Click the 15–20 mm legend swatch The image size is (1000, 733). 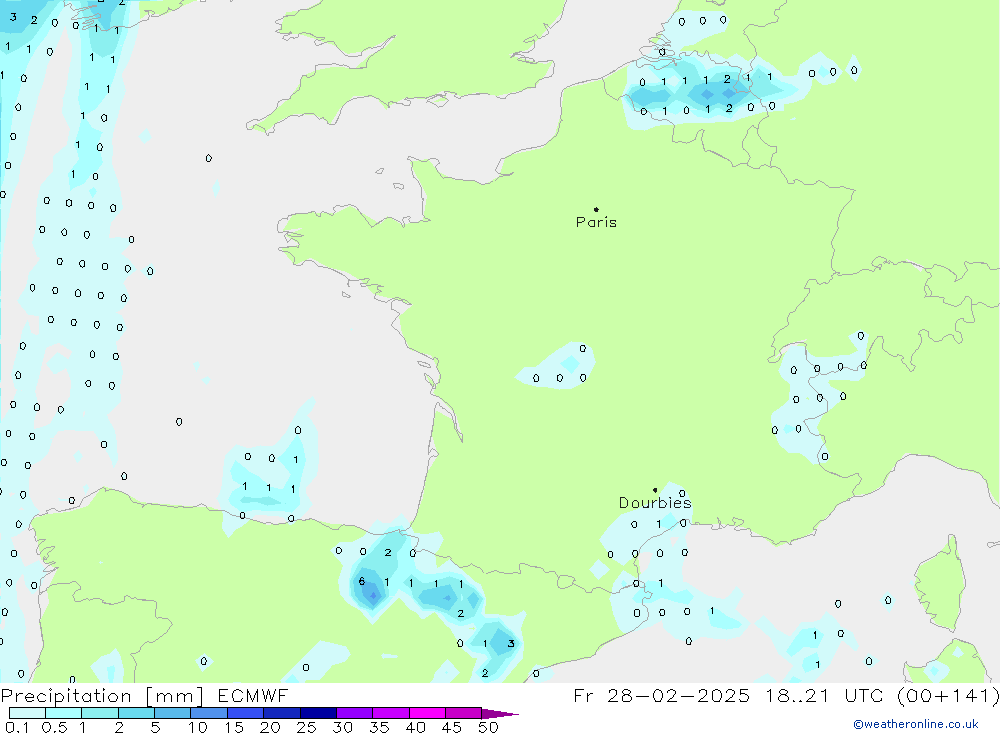coord(246,713)
